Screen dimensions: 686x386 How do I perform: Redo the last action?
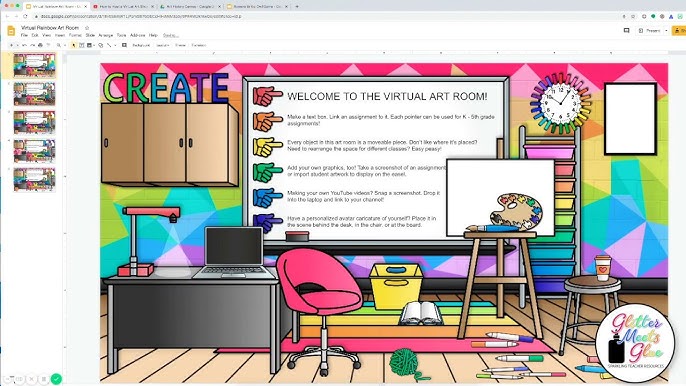(32, 45)
